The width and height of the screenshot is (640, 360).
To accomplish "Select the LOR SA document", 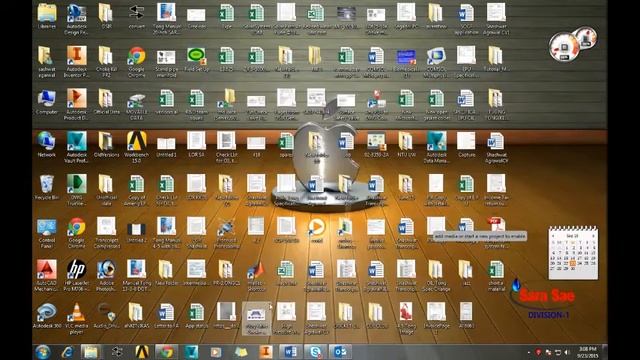I will 196,145.
